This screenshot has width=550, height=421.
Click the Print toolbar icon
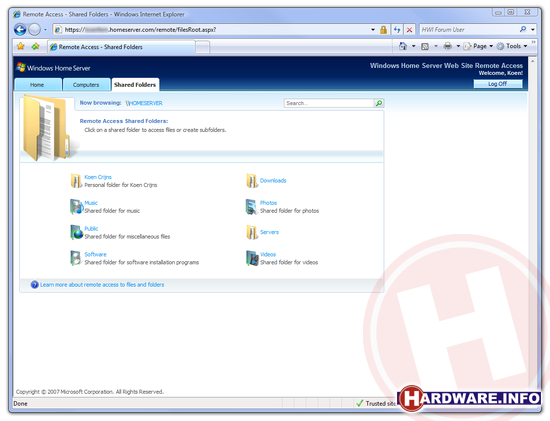point(448,46)
